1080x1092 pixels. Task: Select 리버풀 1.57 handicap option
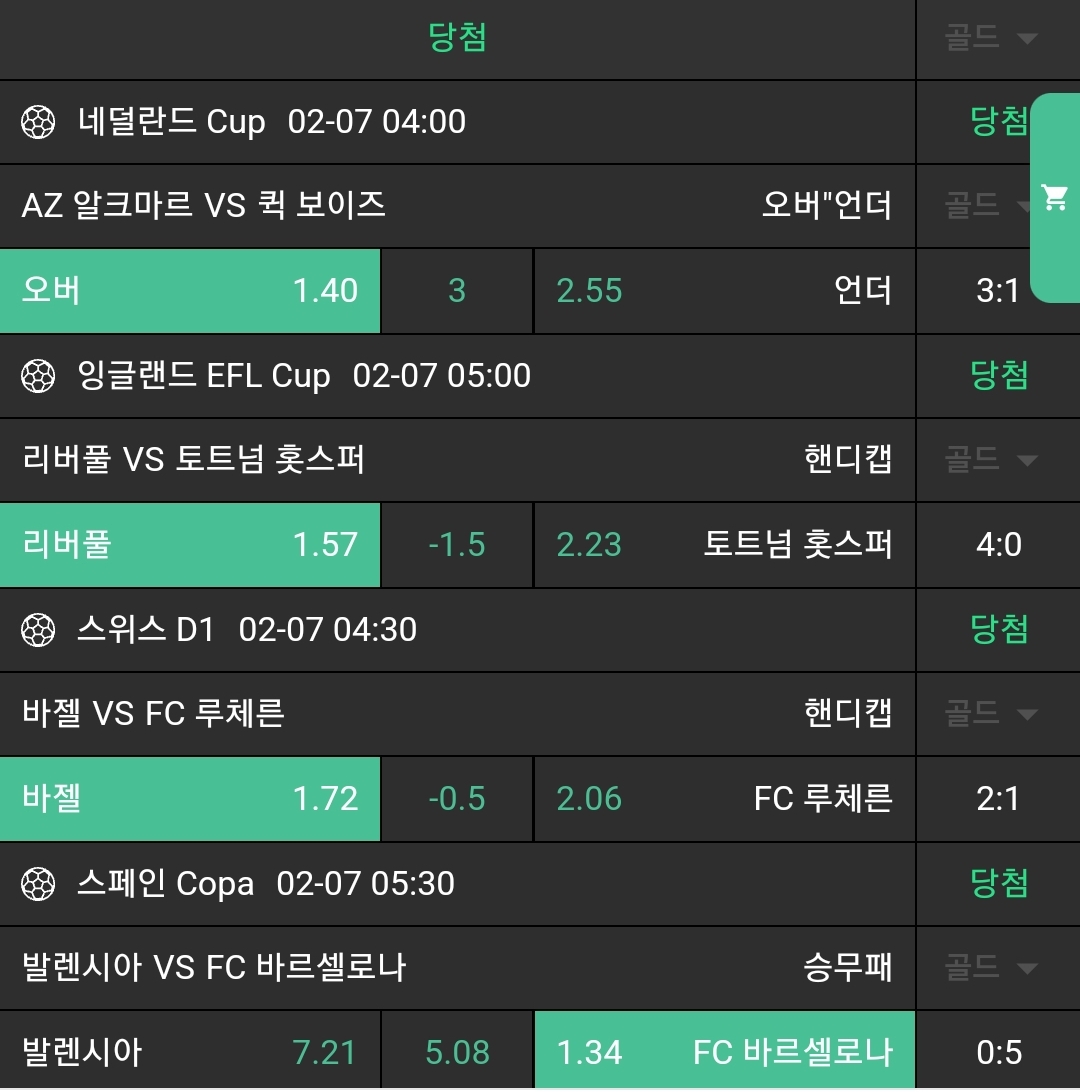click(190, 545)
